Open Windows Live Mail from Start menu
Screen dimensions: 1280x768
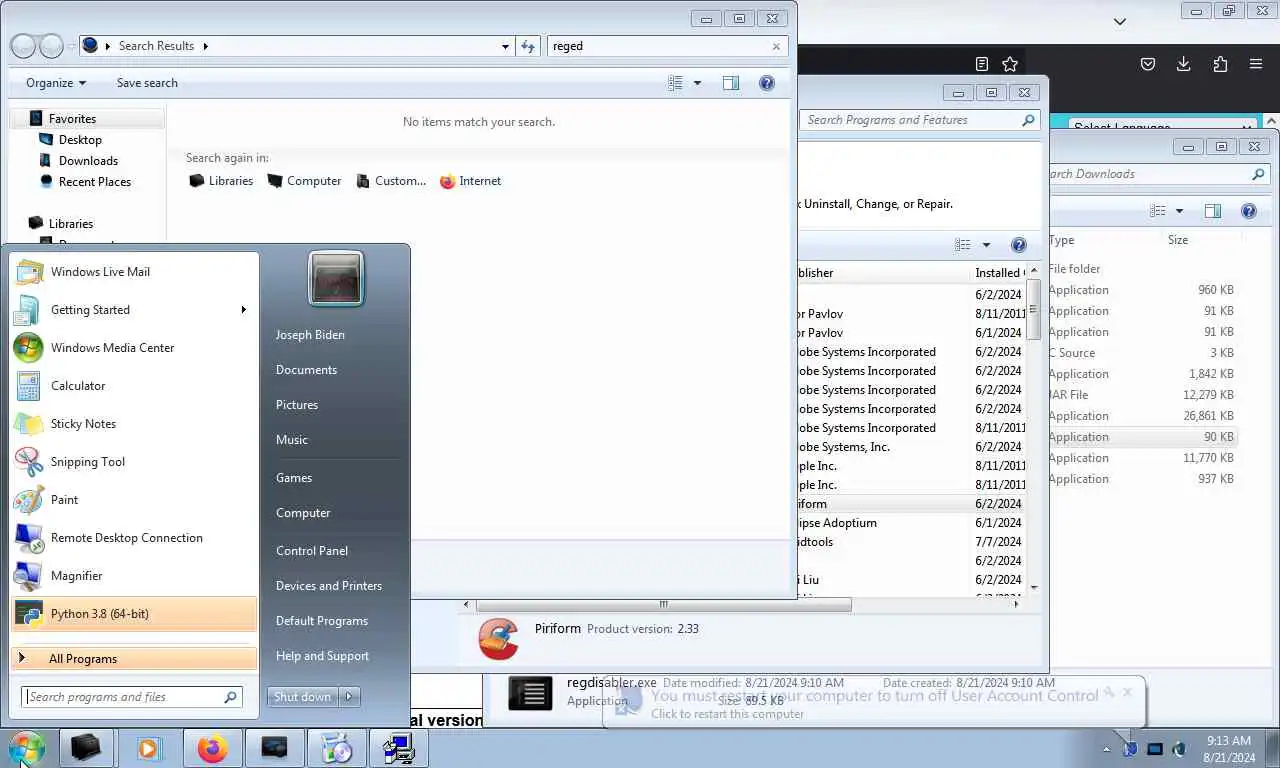134,272
